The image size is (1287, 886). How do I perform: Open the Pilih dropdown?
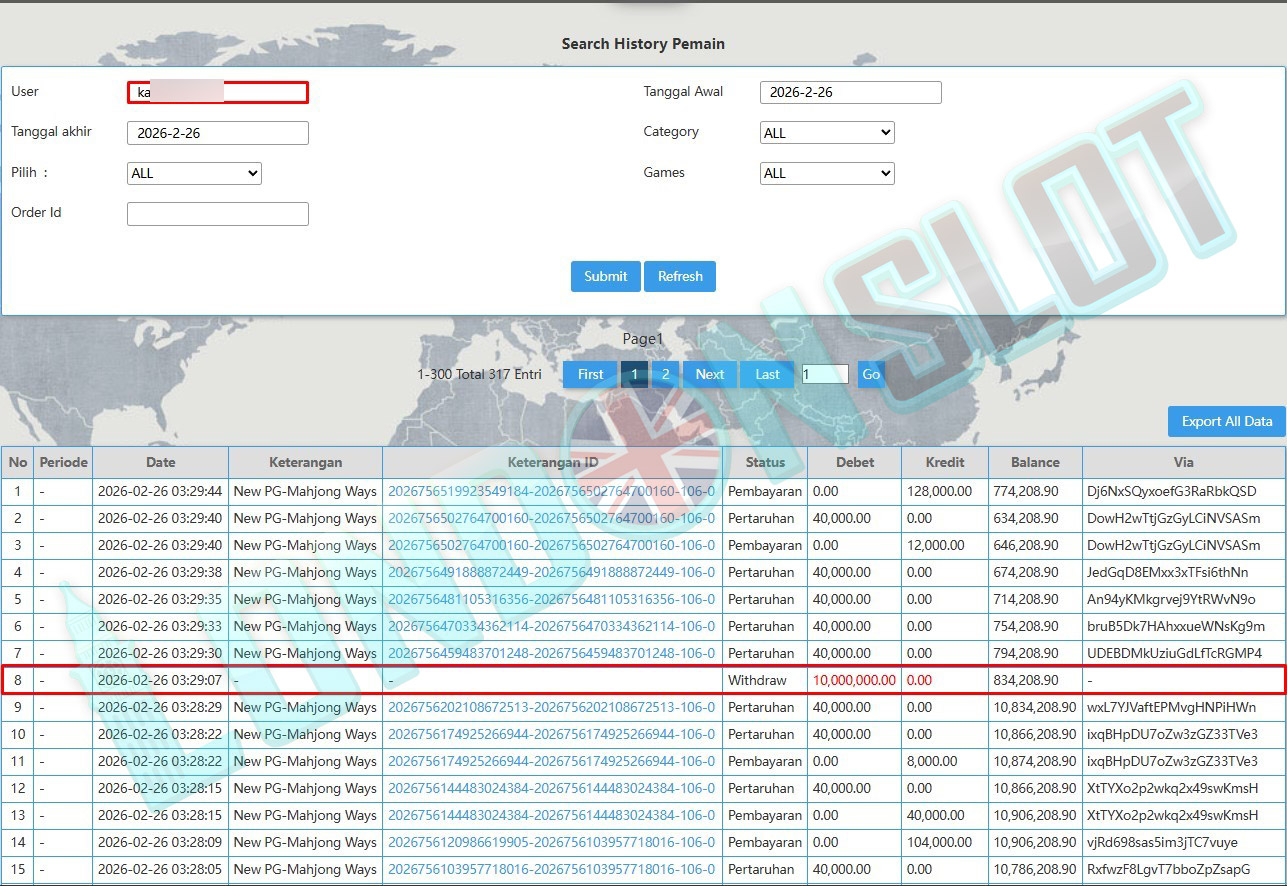(x=194, y=173)
